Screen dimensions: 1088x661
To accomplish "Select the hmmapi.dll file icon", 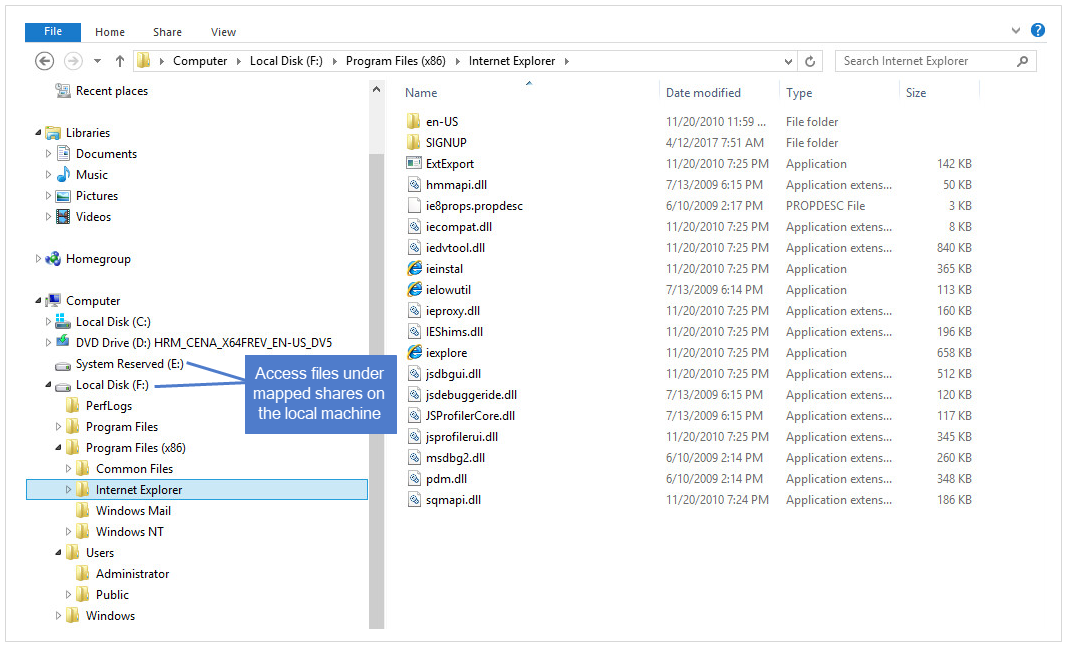I will point(414,184).
